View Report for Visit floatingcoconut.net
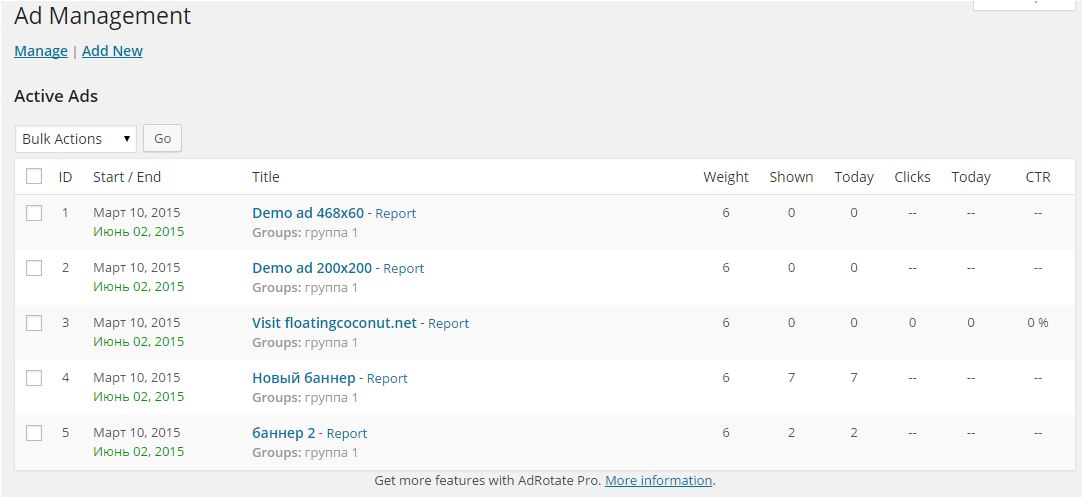Viewport: 1083px width, 498px height. point(448,324)
